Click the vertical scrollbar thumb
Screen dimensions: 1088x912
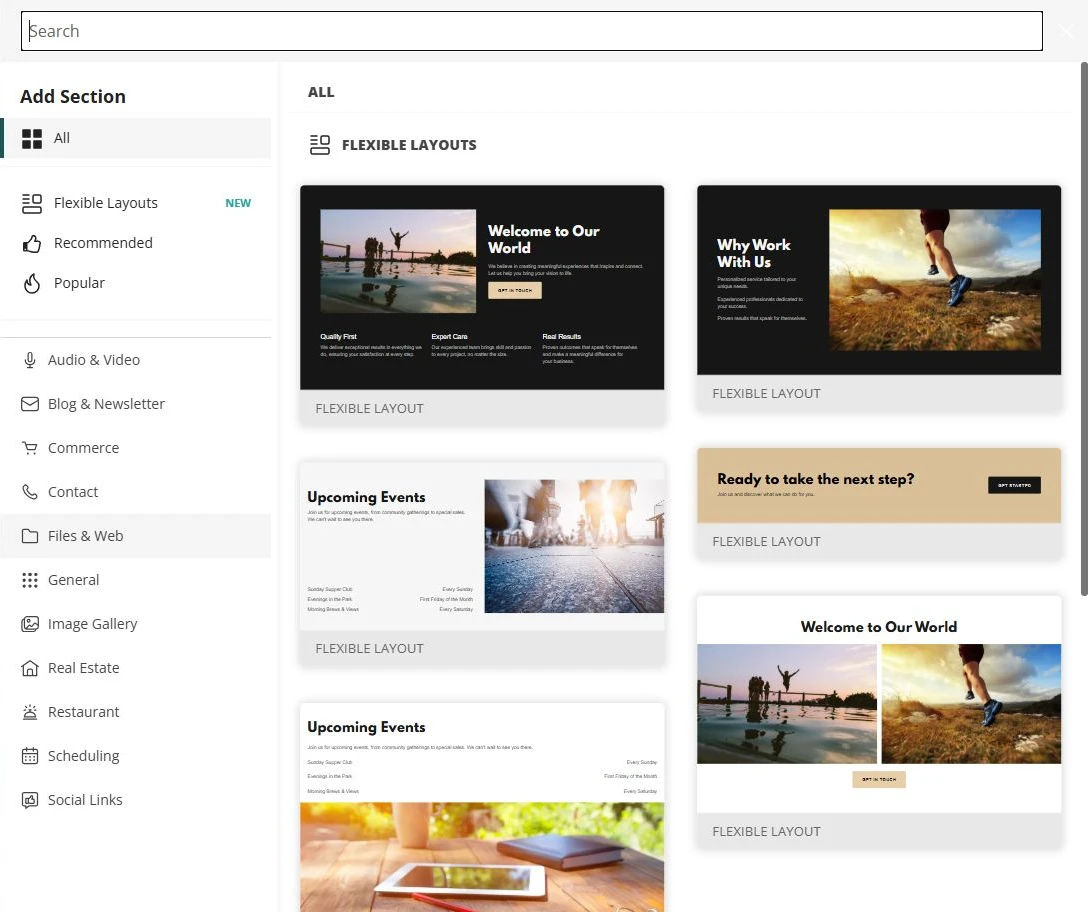coord(1084,329)
